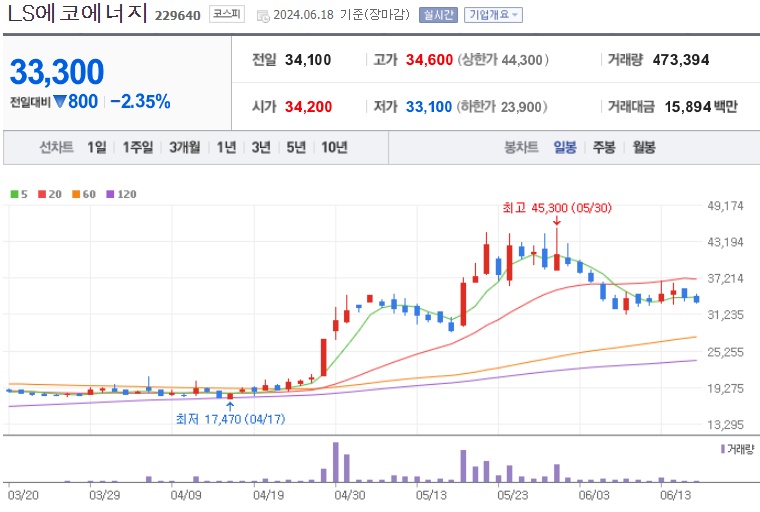This screenshot has width=760, height=512.
Task: Click the calendar icon beside 2024.06.18
Action: [x=263, y=16]
